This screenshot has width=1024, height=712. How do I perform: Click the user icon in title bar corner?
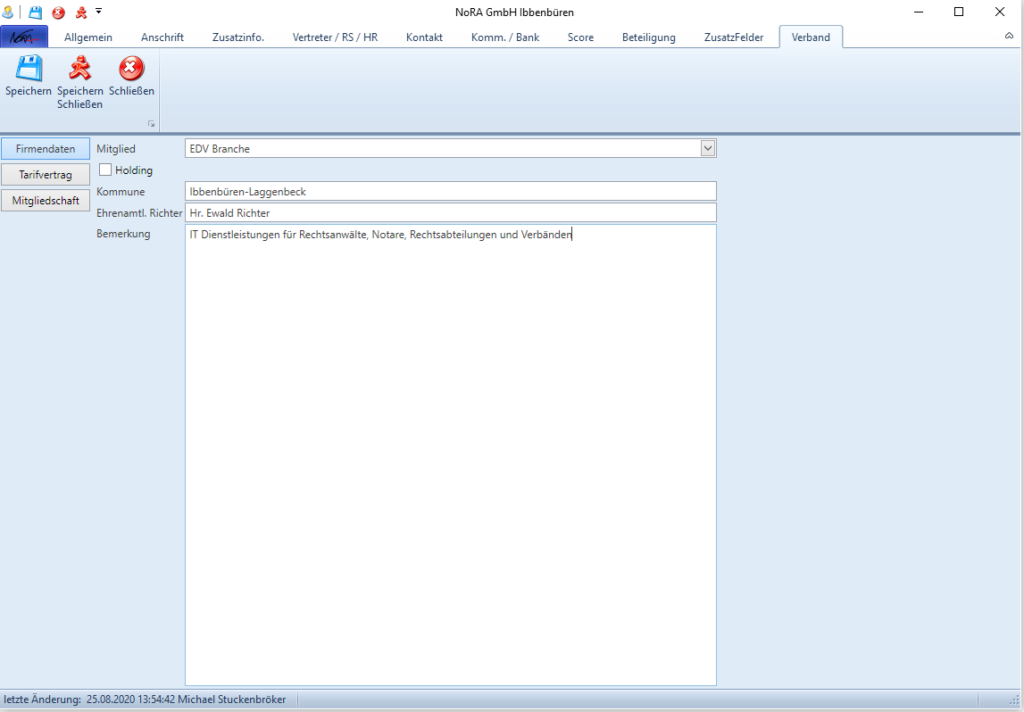(x=8, y=12)
